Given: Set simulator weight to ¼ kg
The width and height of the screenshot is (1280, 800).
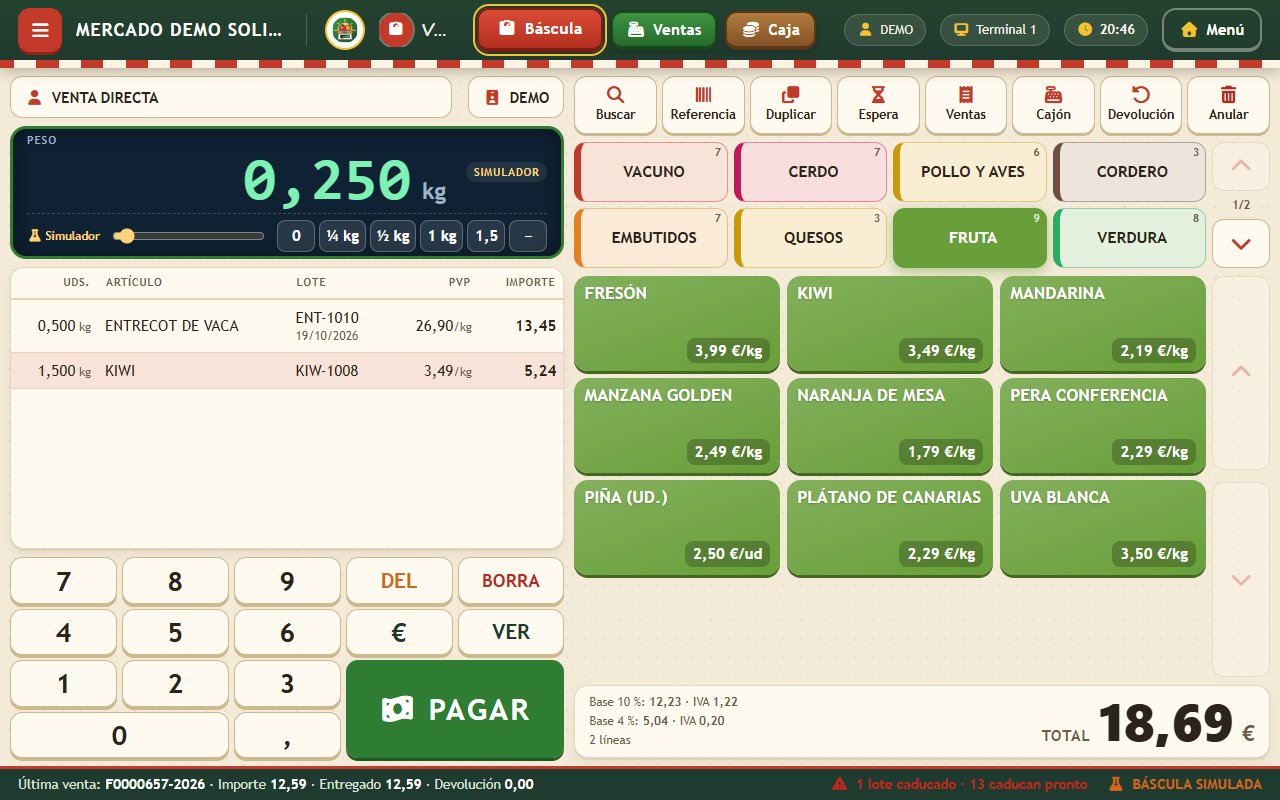Looking at the screenshot, I should [x=342, y=236].
